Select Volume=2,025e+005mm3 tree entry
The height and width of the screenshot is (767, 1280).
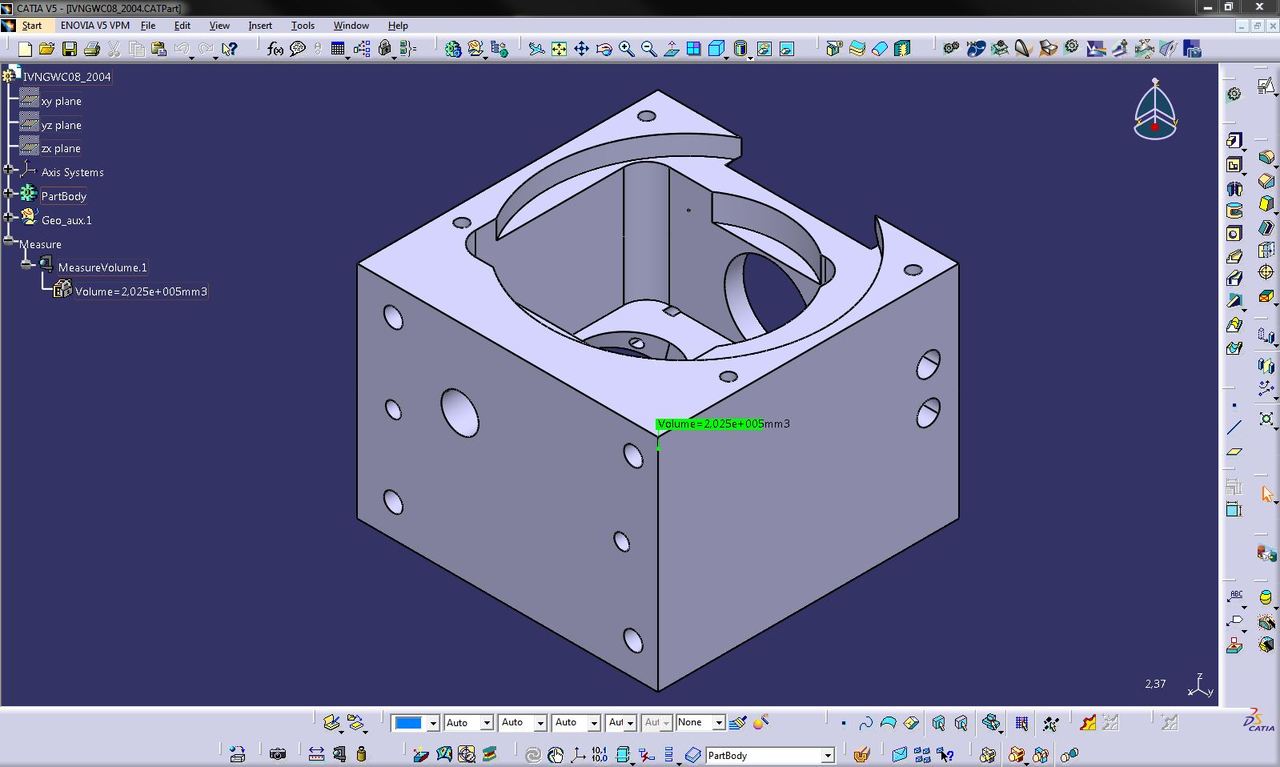pyautogui.click(x=141, y=291)
